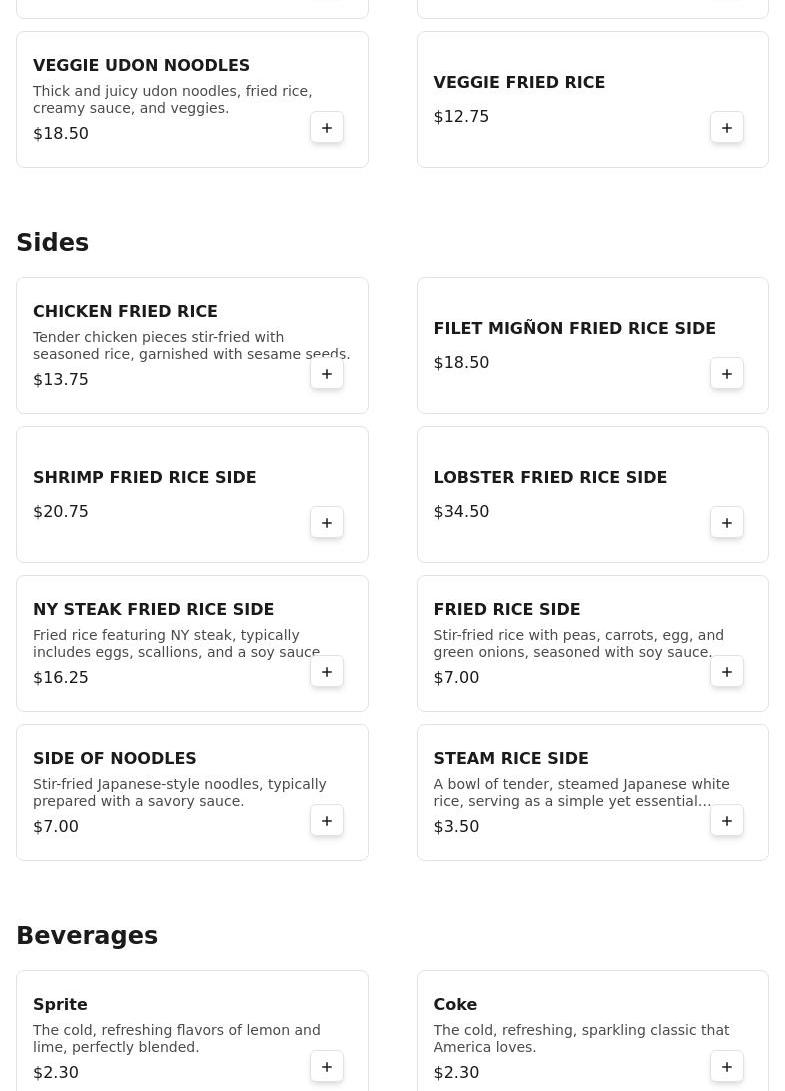Open the Sprite beverage item
Viewport: 785px width, 1091px height.
click(x=192, y=1030)
